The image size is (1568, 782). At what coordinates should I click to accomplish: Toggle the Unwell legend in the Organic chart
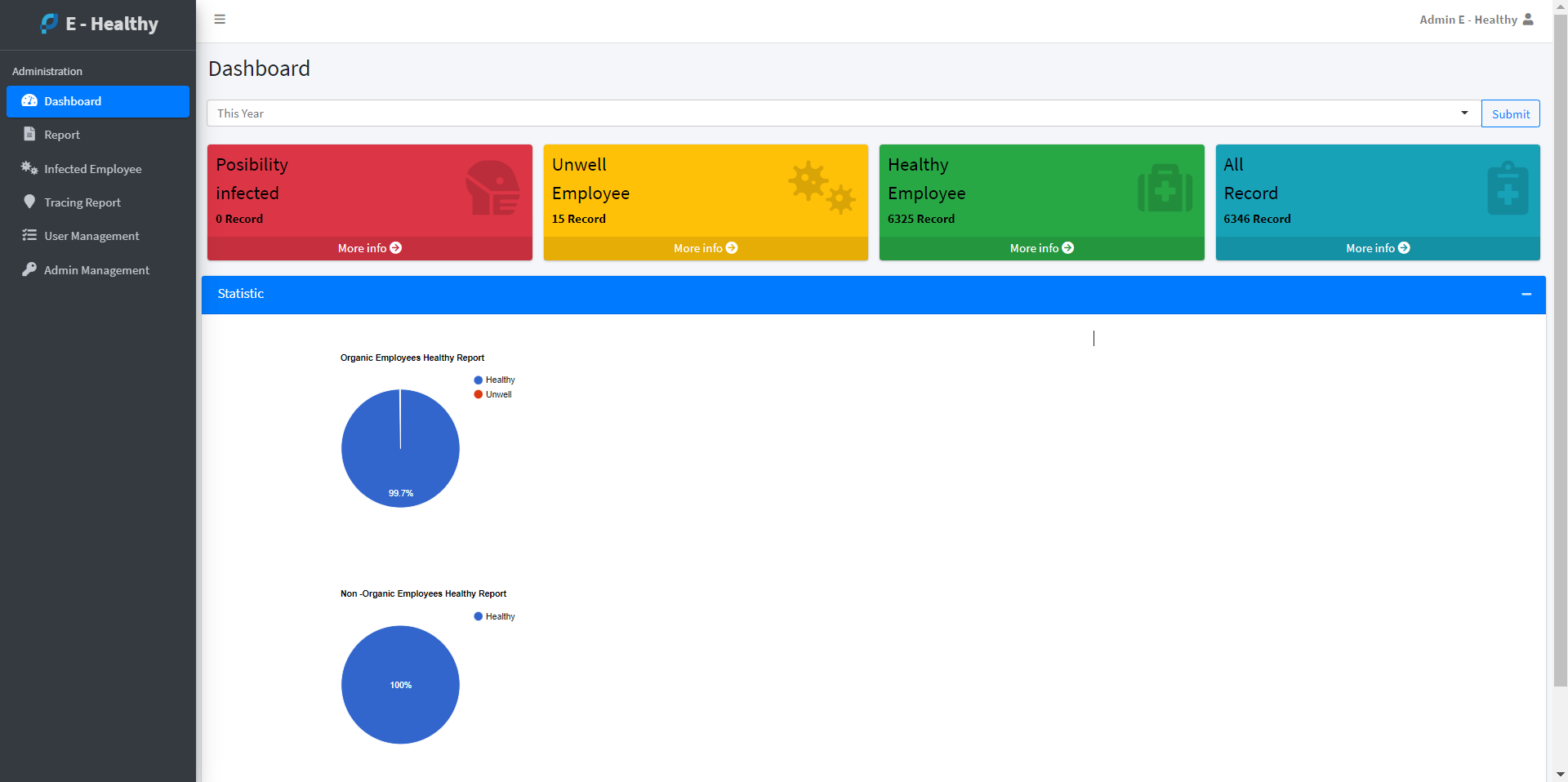pyautogui.click(x=492, y=394)
